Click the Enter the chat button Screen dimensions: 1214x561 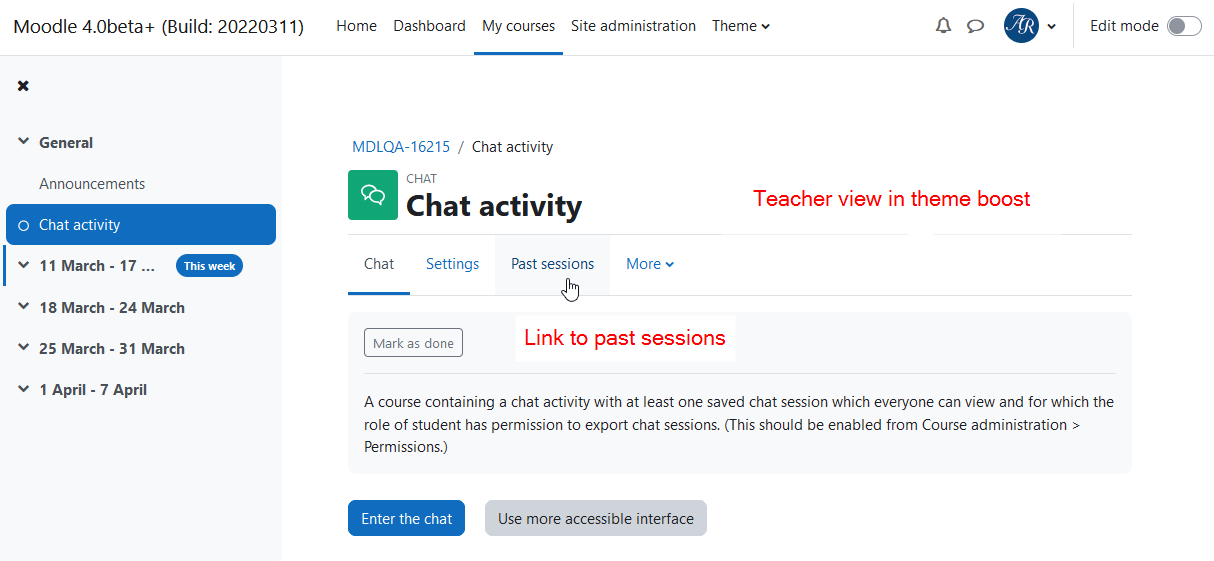click(406, 518)
